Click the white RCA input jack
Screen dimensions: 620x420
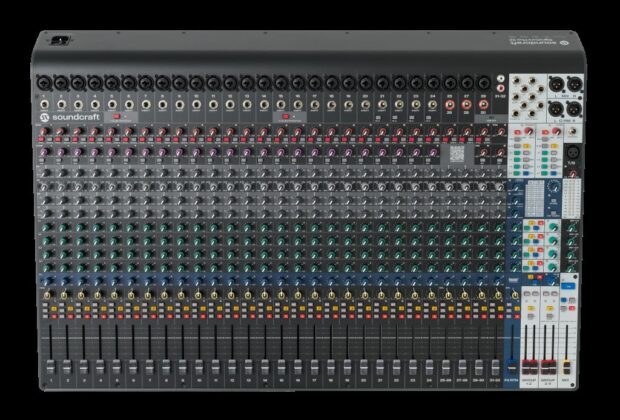pyautogui.click(x=501, y=79)
